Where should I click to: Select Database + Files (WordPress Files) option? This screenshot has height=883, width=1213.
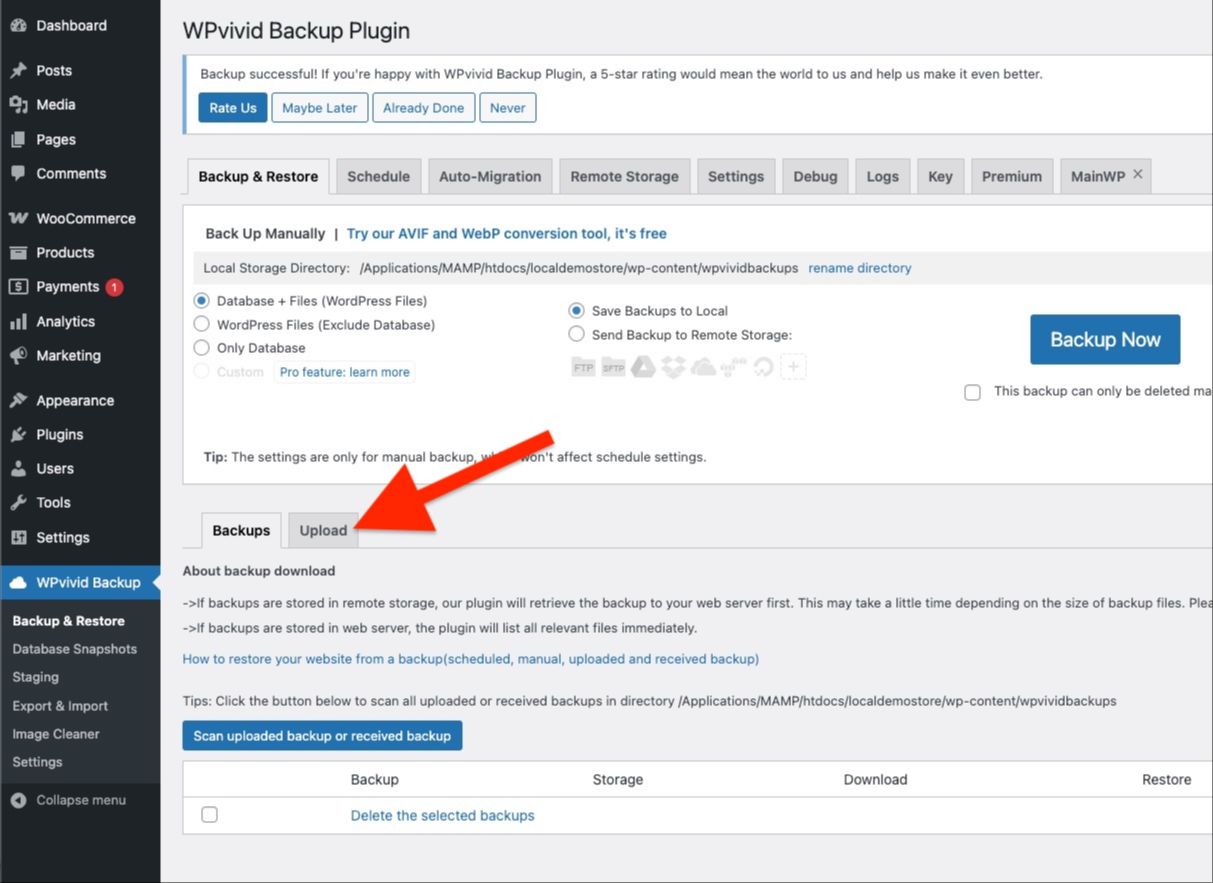pos(202,300)
